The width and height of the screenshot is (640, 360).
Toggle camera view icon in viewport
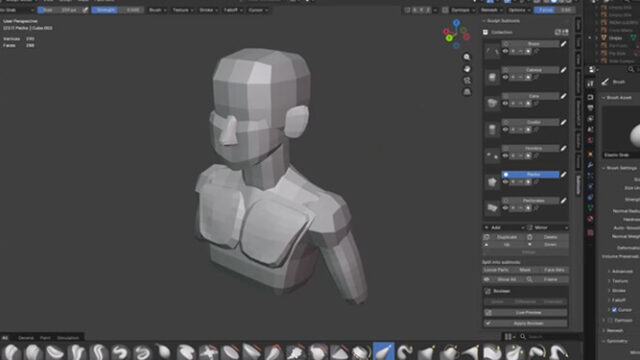point(467,80)
